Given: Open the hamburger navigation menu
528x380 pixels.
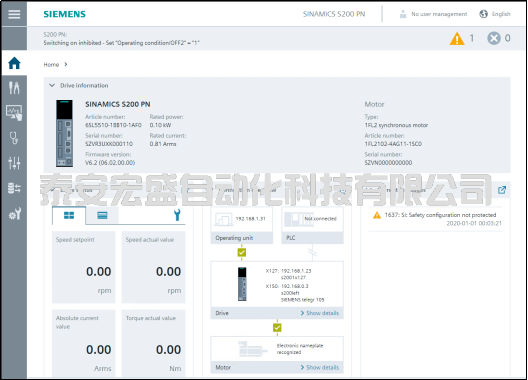Looking at the screenshot, I should [x=14, y=14].
